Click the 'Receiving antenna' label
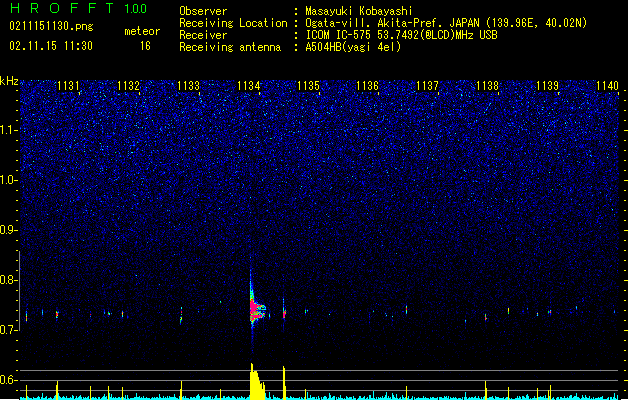This screenshot has width=629, height=400. [230, 47]
